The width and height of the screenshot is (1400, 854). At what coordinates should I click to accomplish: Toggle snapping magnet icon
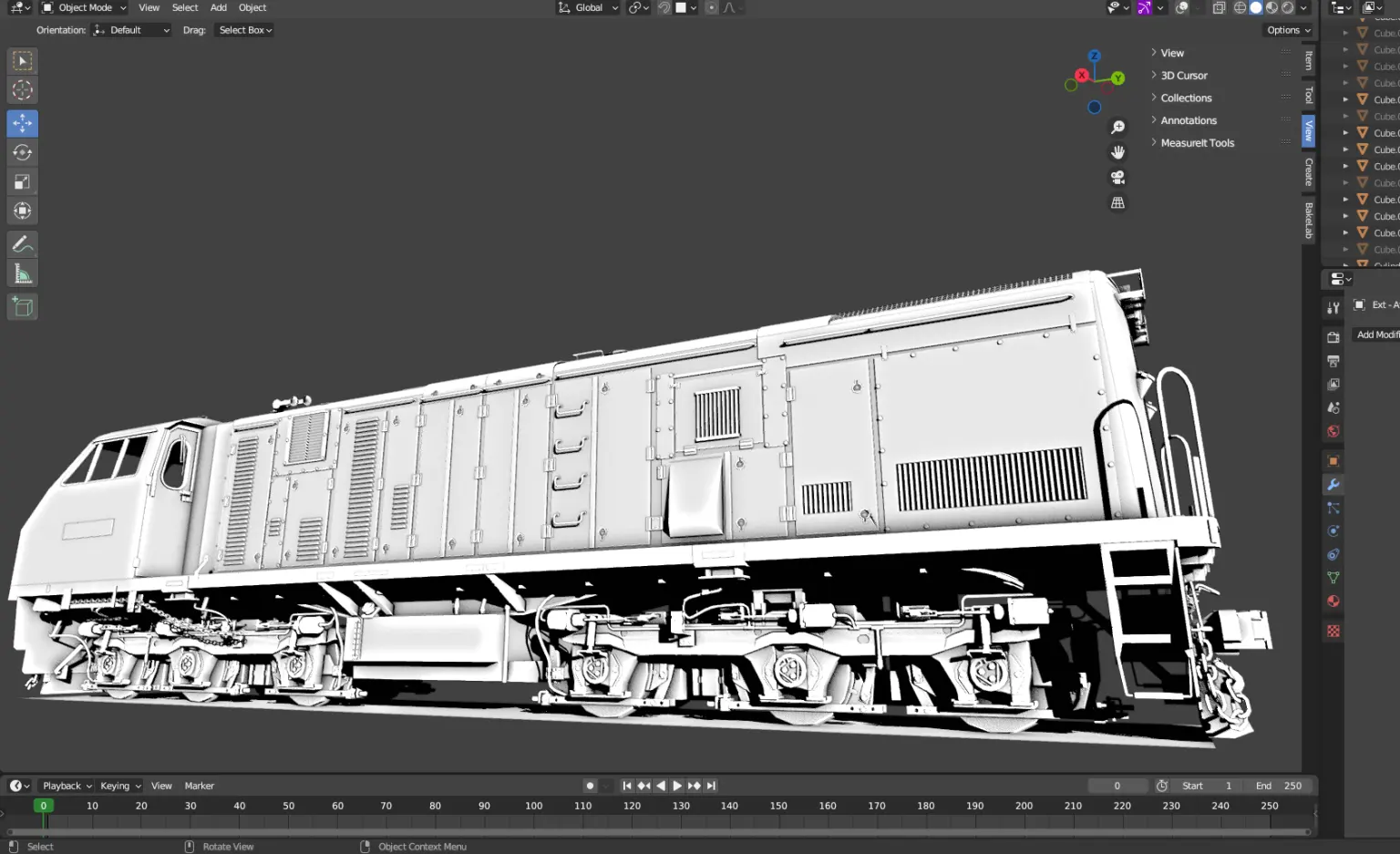pyautogui.click(x=664, y=7)
